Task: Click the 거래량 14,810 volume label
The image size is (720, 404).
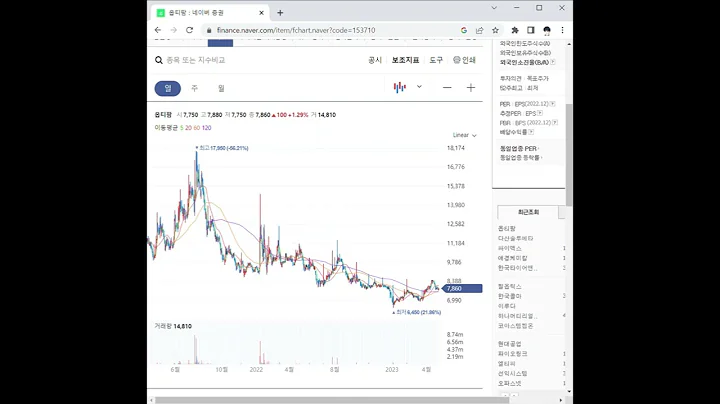Action: tap(173, 326)
